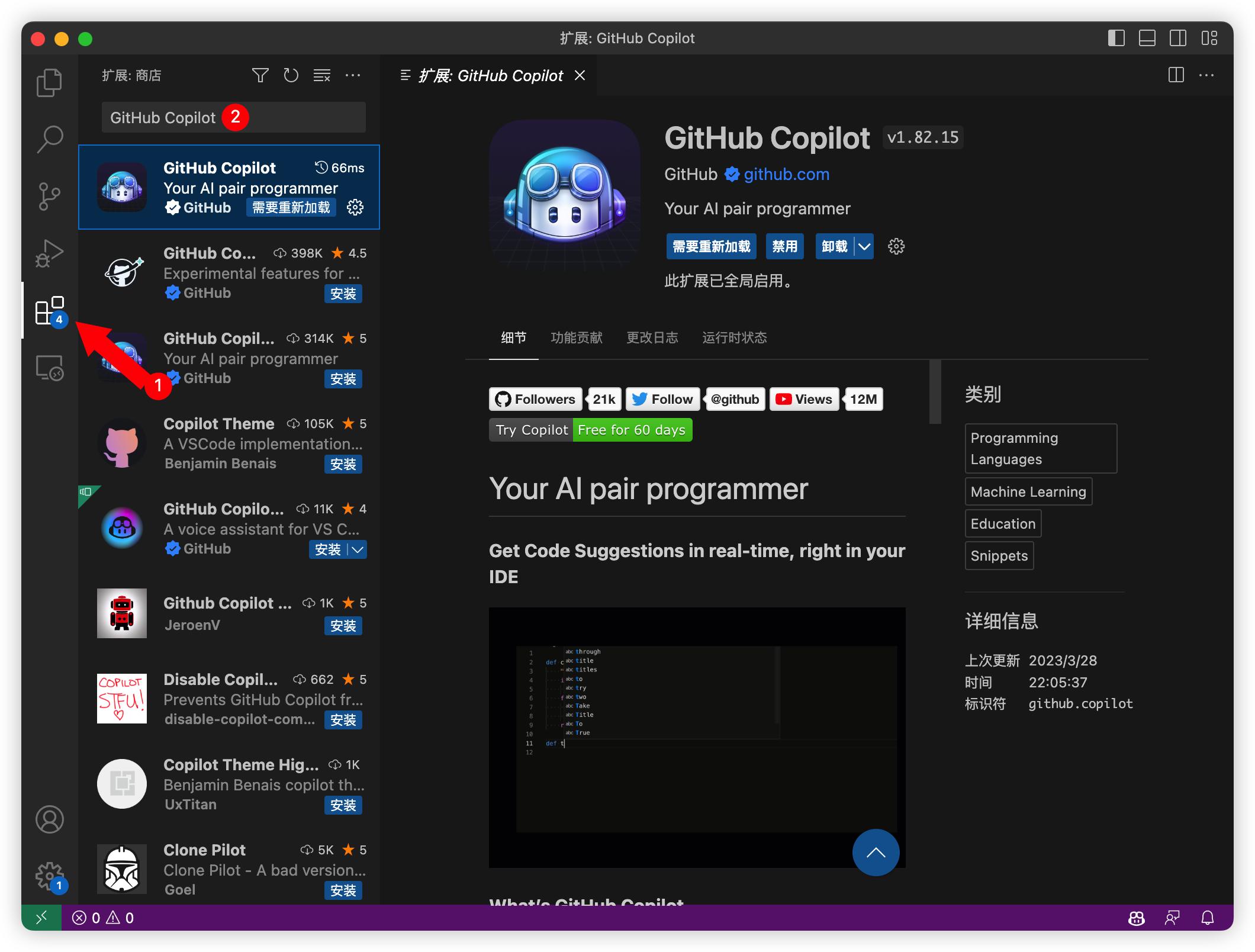Open the Remote Explorer view
The height and width of the screenshot is (952, 1255).
[x=50, y=368]
